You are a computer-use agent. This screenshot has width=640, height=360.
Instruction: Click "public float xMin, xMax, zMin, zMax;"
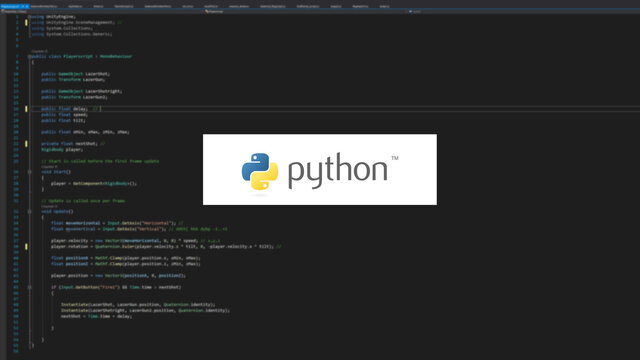(x=85, y=132)
